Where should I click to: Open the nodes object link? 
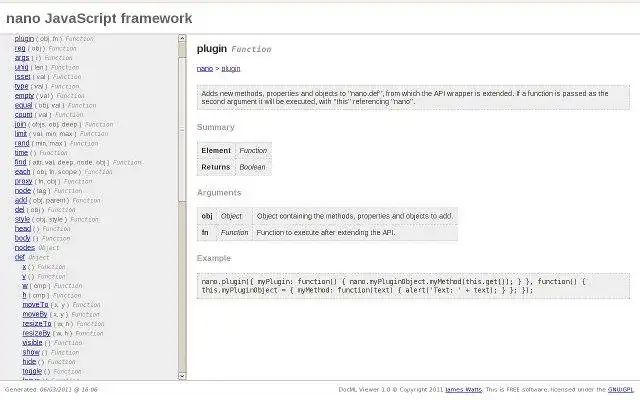tap(25, 248)
